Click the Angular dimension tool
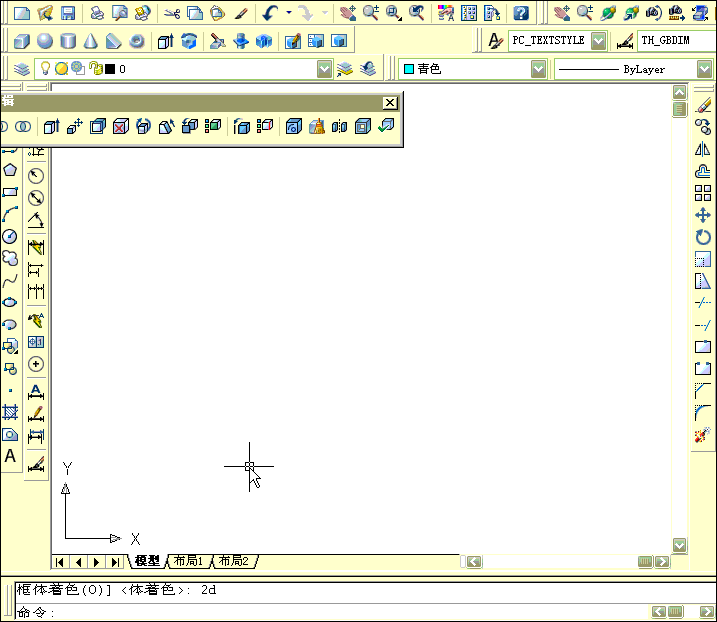 click(36, 221)
